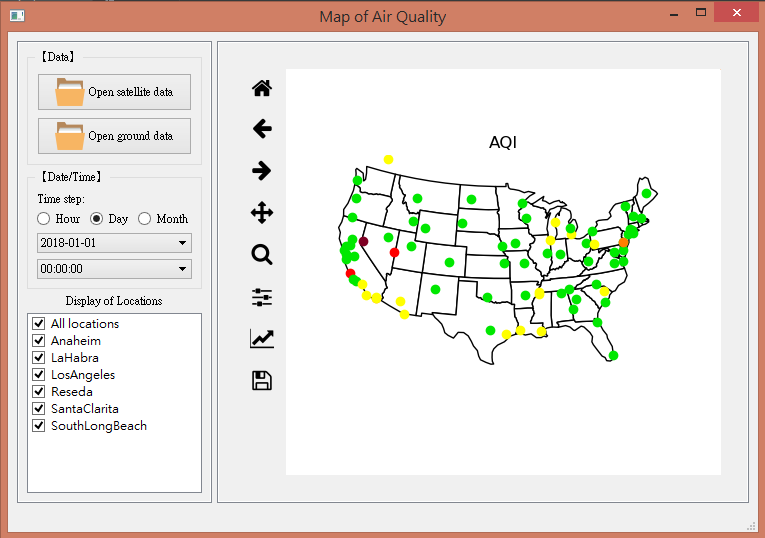
Task: Select the Day time step radio button
Action: [x=97, y=219]
